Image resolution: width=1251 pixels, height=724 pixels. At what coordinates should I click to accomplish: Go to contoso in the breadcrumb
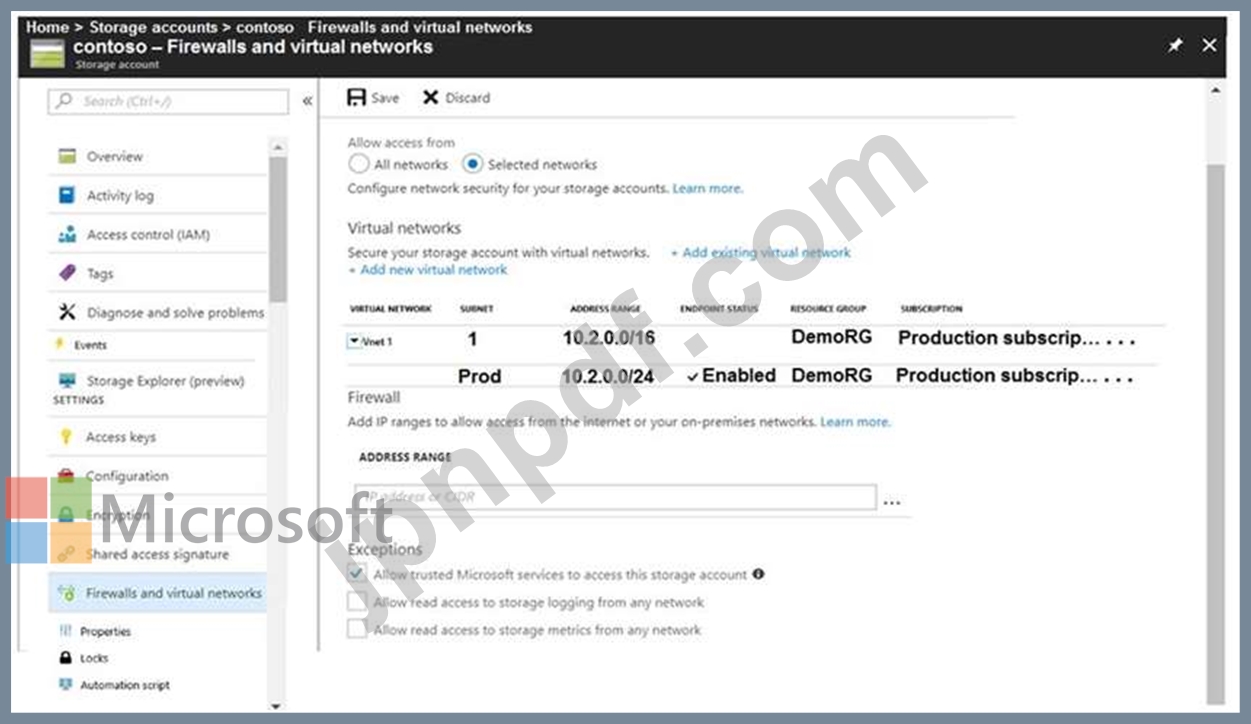click(264, 27)
